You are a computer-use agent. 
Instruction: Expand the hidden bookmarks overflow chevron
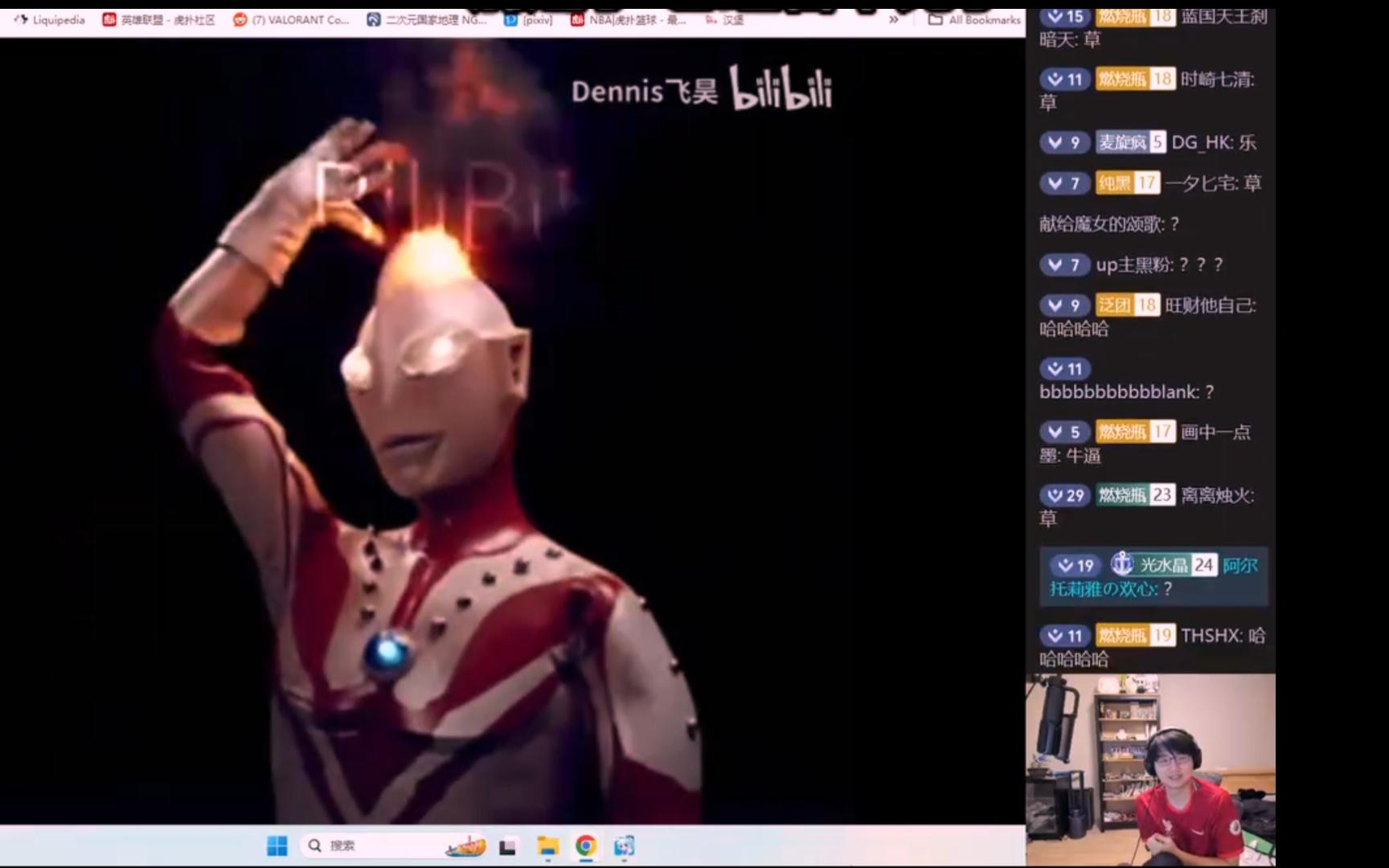tap(894, 20)
